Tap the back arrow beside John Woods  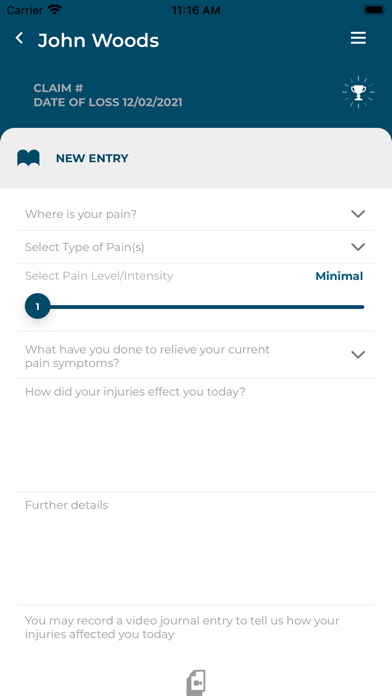19,38
